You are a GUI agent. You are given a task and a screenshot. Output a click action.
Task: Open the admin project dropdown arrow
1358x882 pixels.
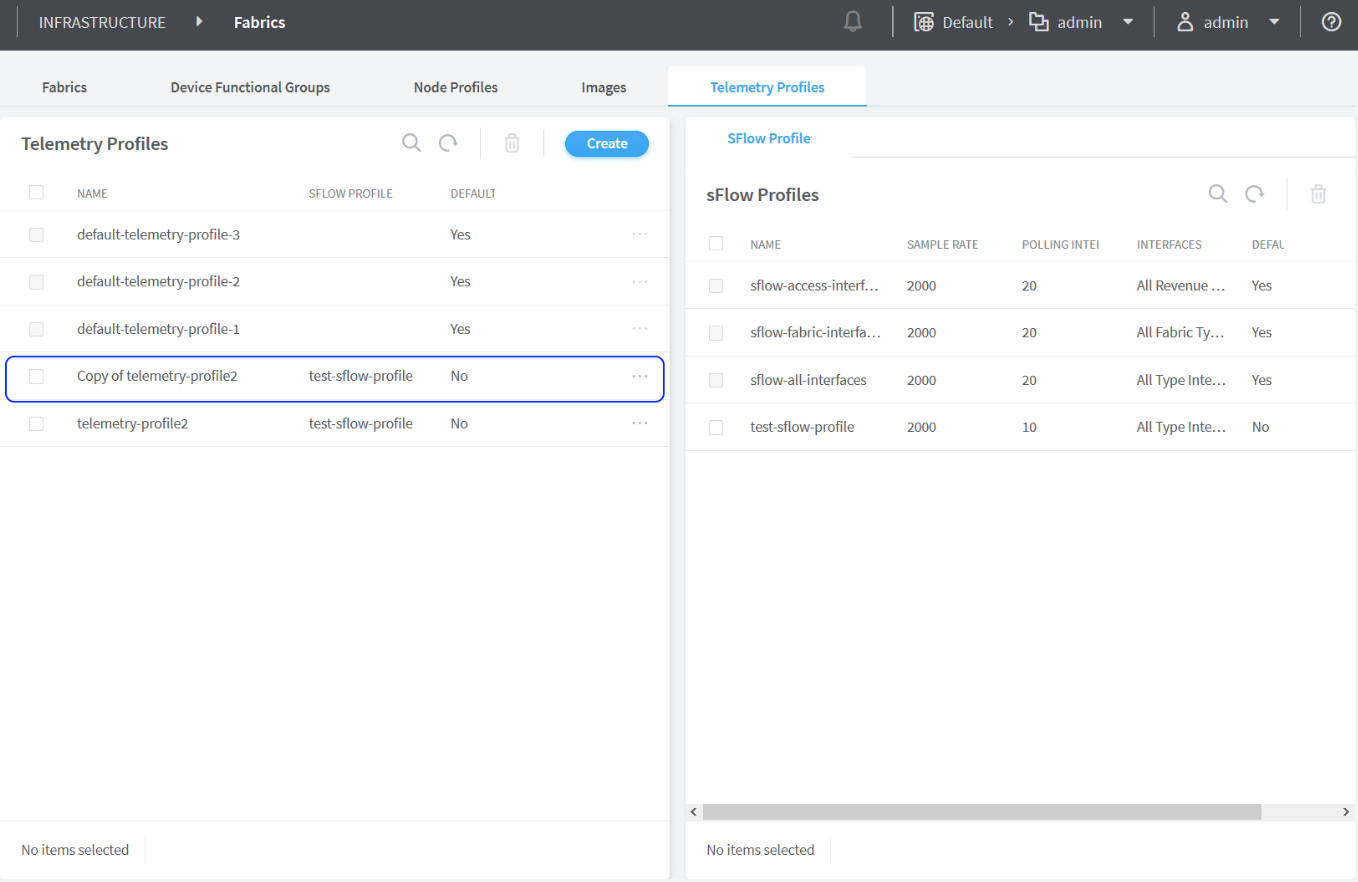pyautogui.click(x=1128, y=22)
